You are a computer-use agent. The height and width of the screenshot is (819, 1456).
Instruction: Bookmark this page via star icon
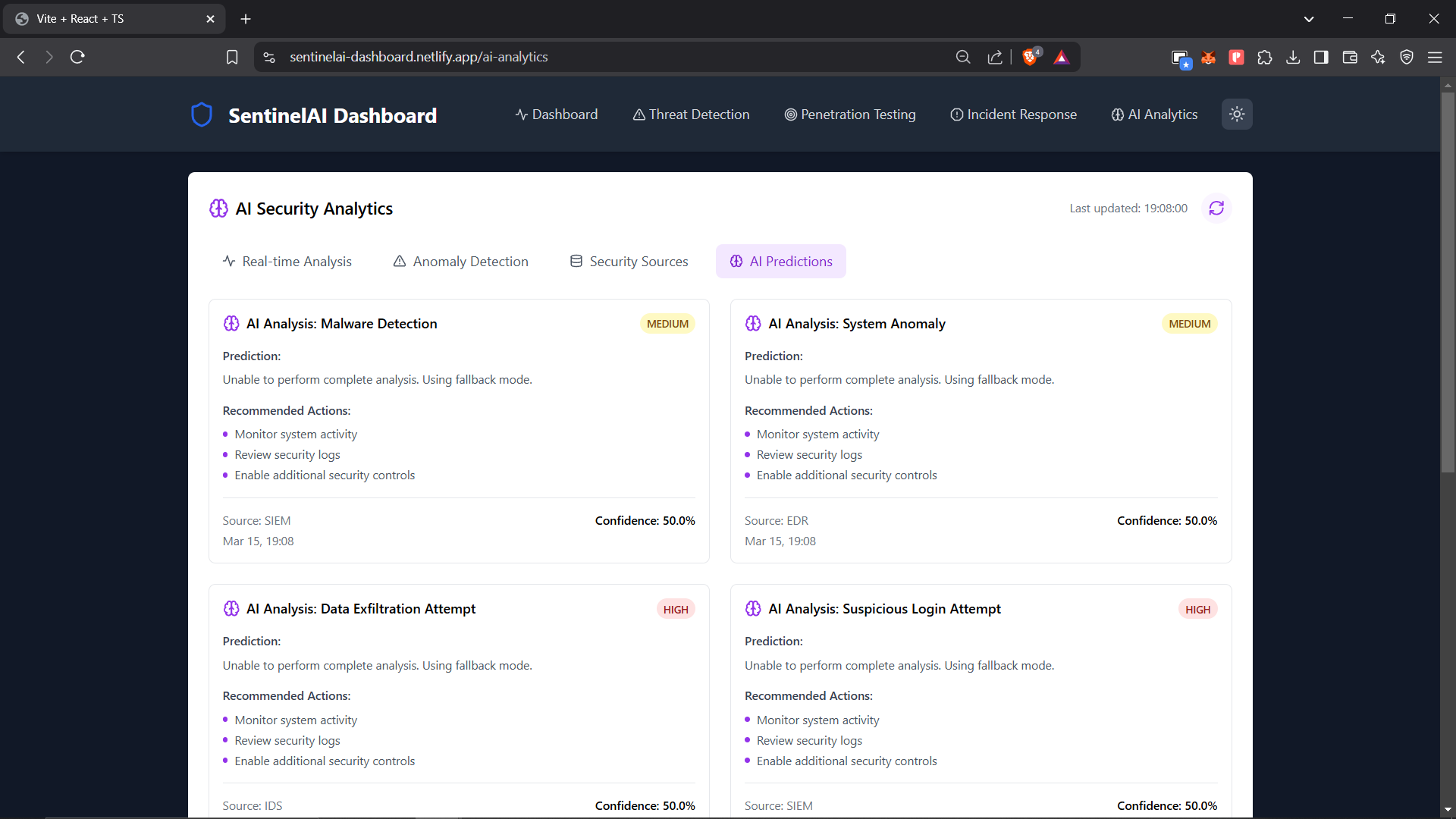[x=232, y=57]
